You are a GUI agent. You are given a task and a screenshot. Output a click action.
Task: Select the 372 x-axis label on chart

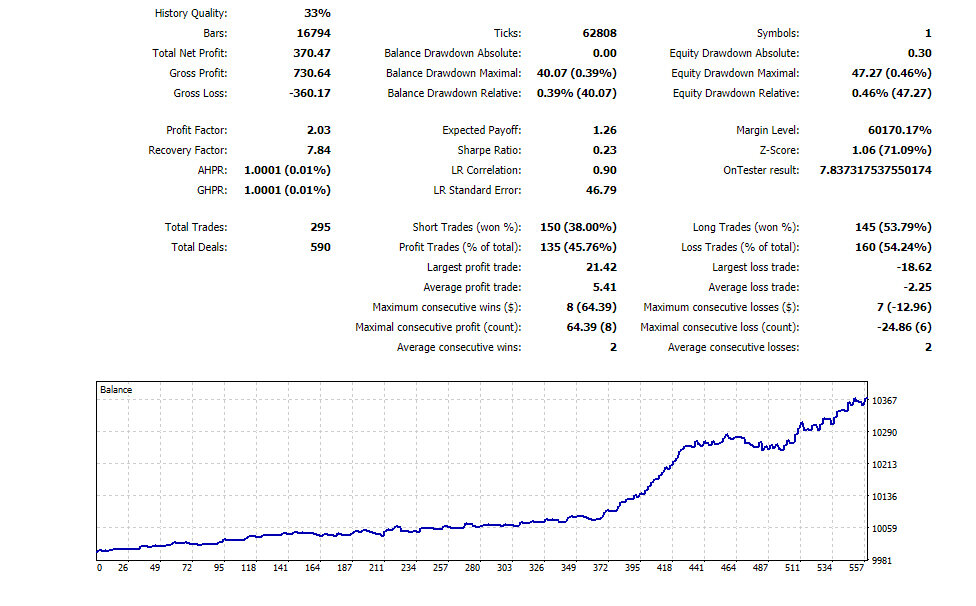tap(600, 567)
